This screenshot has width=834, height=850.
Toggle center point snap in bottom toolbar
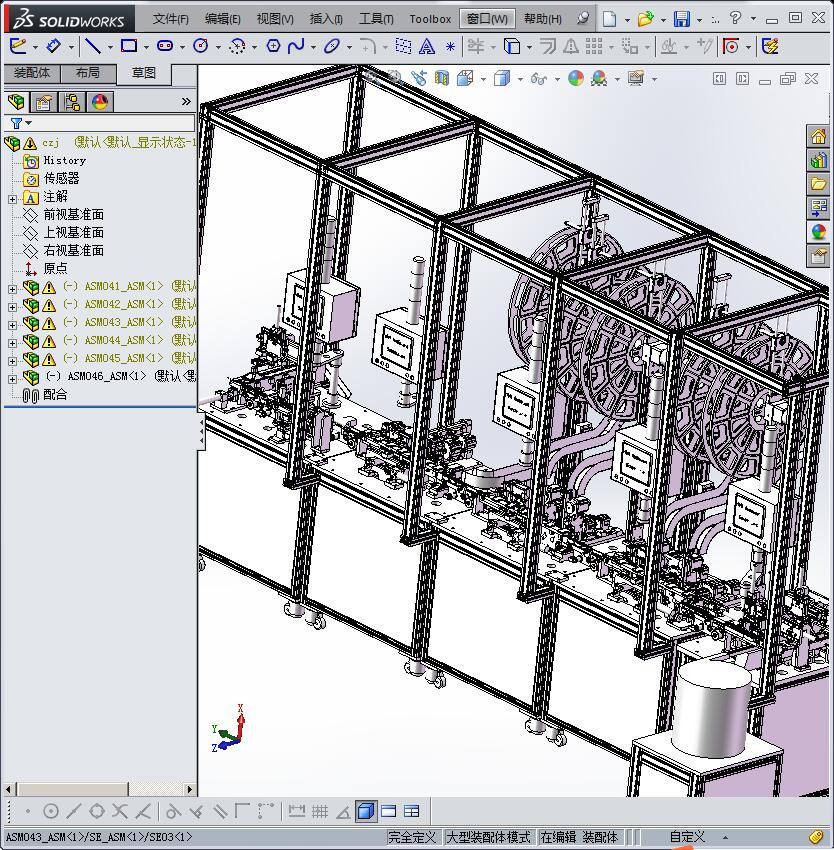tap(51, 811)
